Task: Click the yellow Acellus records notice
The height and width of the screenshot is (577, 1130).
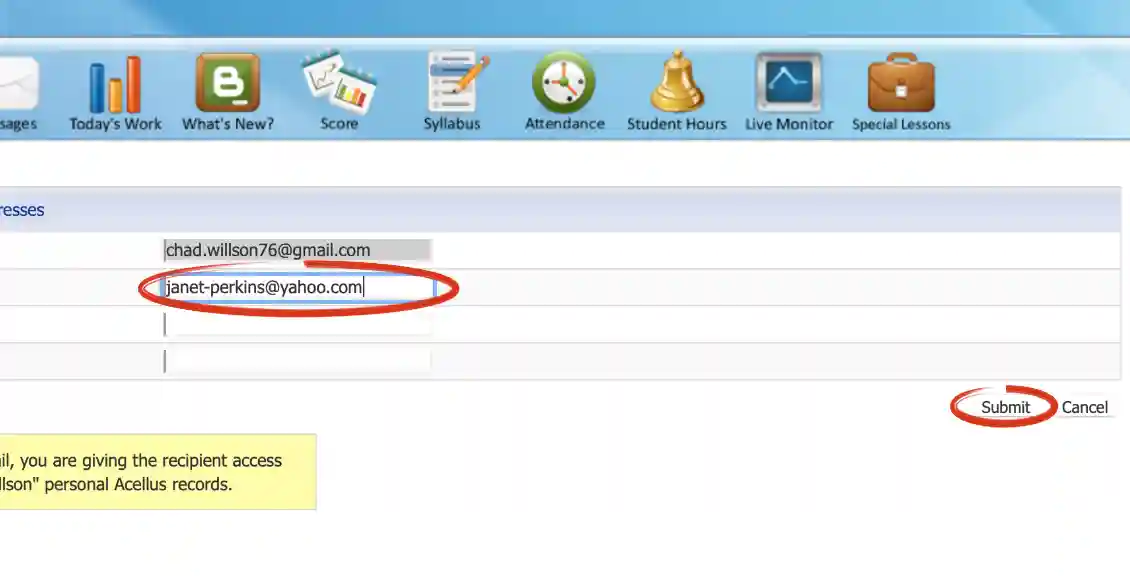Action: (158, 472)
